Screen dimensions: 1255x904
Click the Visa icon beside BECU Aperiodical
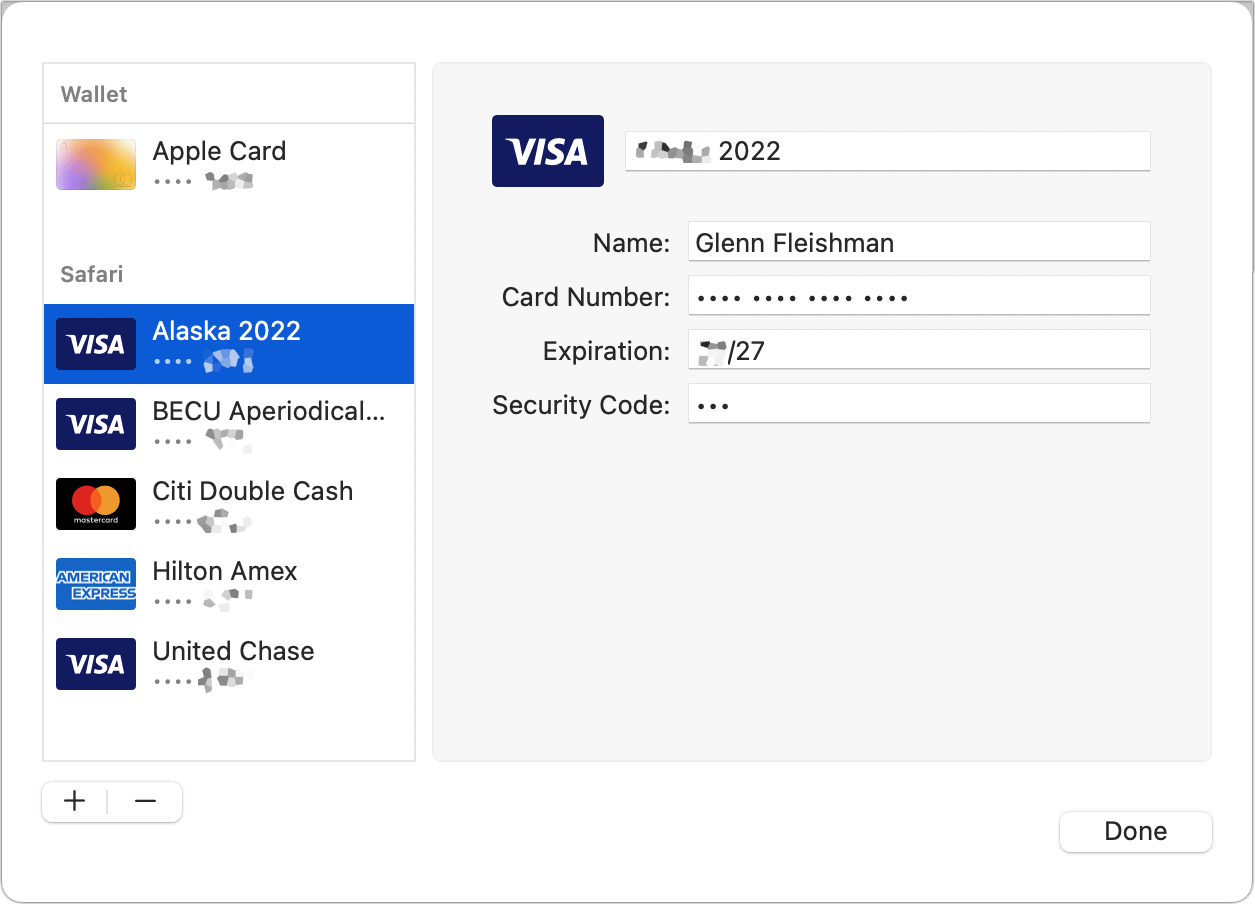point(95,424)
